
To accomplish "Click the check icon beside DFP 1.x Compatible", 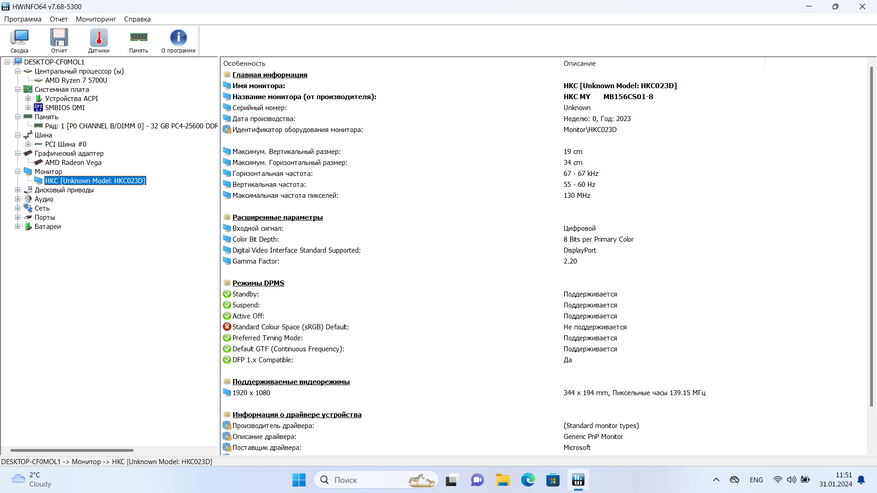I will pyautogui.click(x=227, y=360).
